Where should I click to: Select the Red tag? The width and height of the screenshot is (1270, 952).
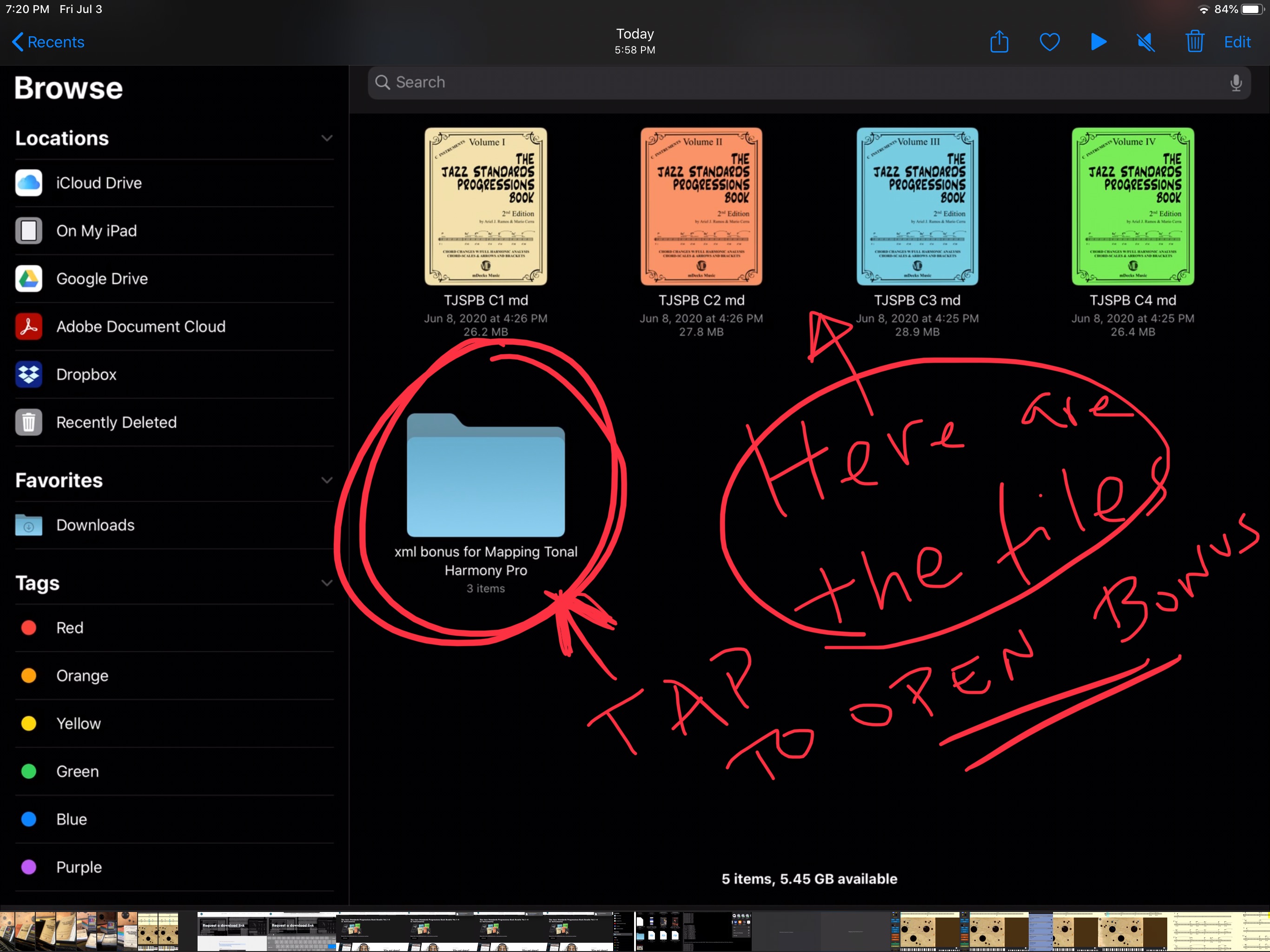coord(174,628)
